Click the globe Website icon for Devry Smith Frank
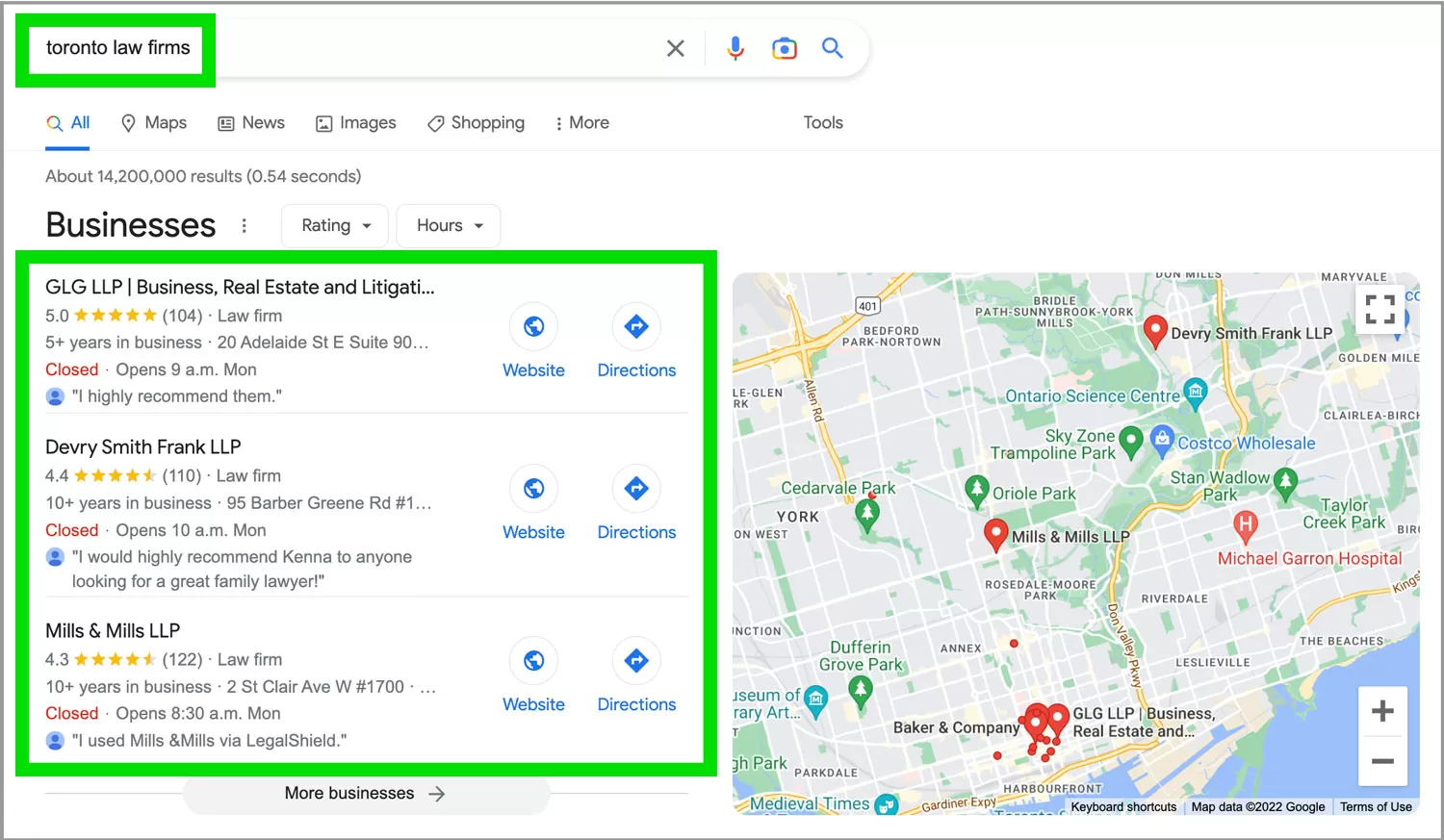 click(x=533, y=489)
